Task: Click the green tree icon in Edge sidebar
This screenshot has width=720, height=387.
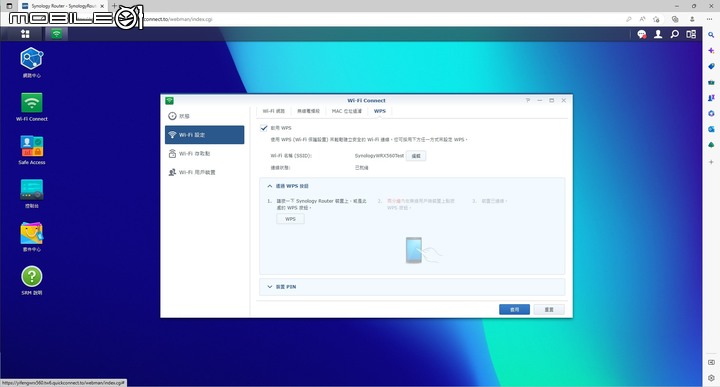Action: click(711, 145)
